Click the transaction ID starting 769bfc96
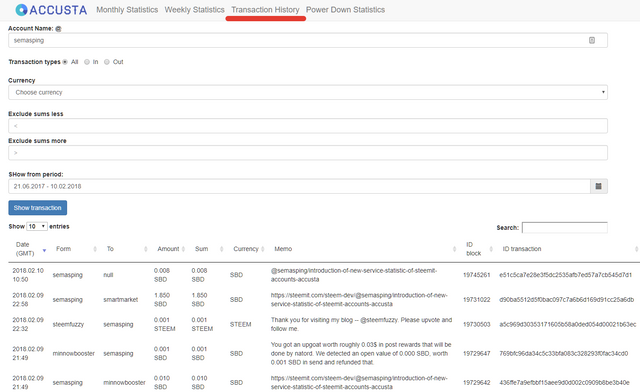The width and height of the screenshot is (640, 392). pyautogui.click(x=564, y=354)
